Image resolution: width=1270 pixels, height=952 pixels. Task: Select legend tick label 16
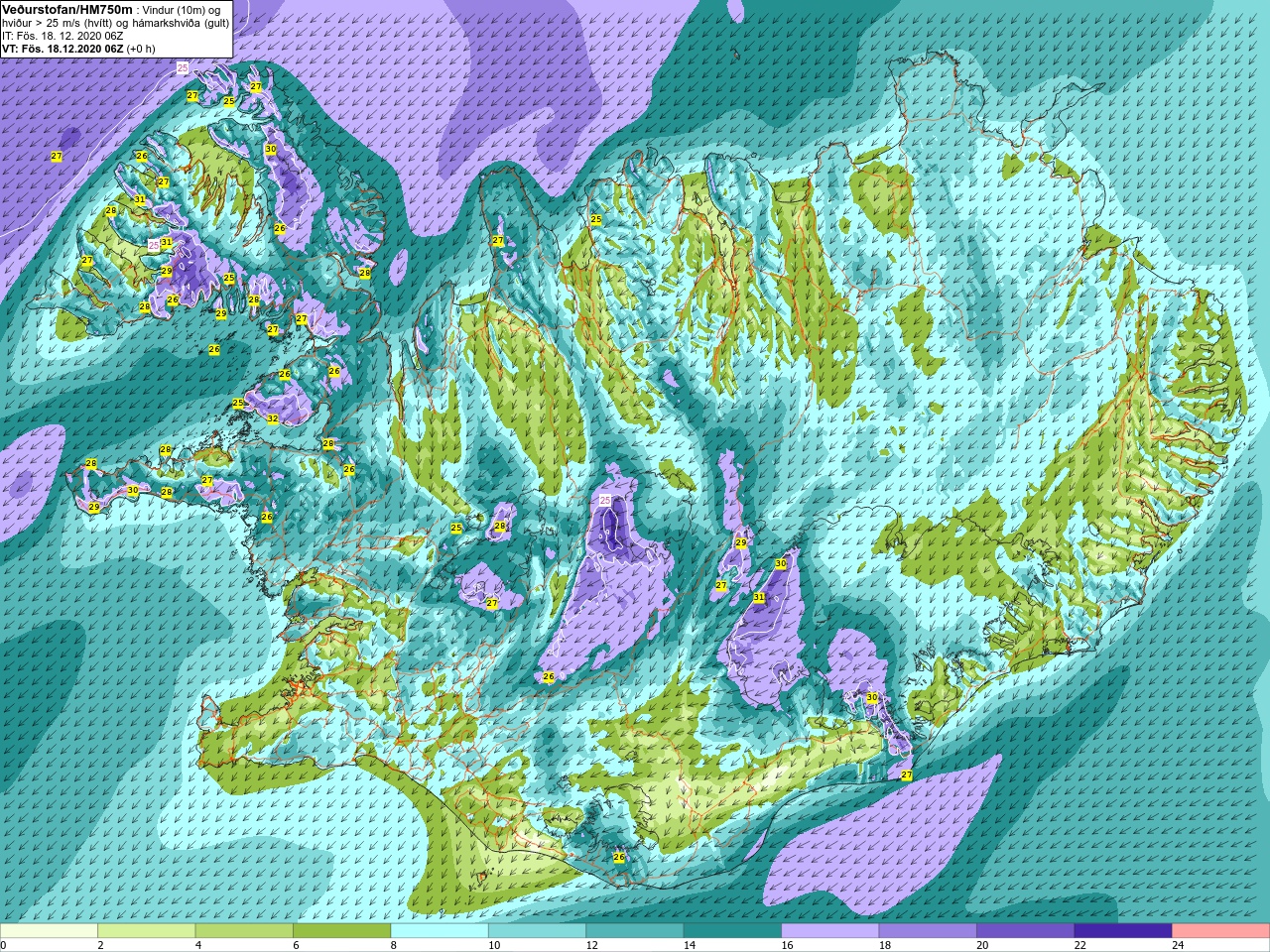tap(787, 945)
